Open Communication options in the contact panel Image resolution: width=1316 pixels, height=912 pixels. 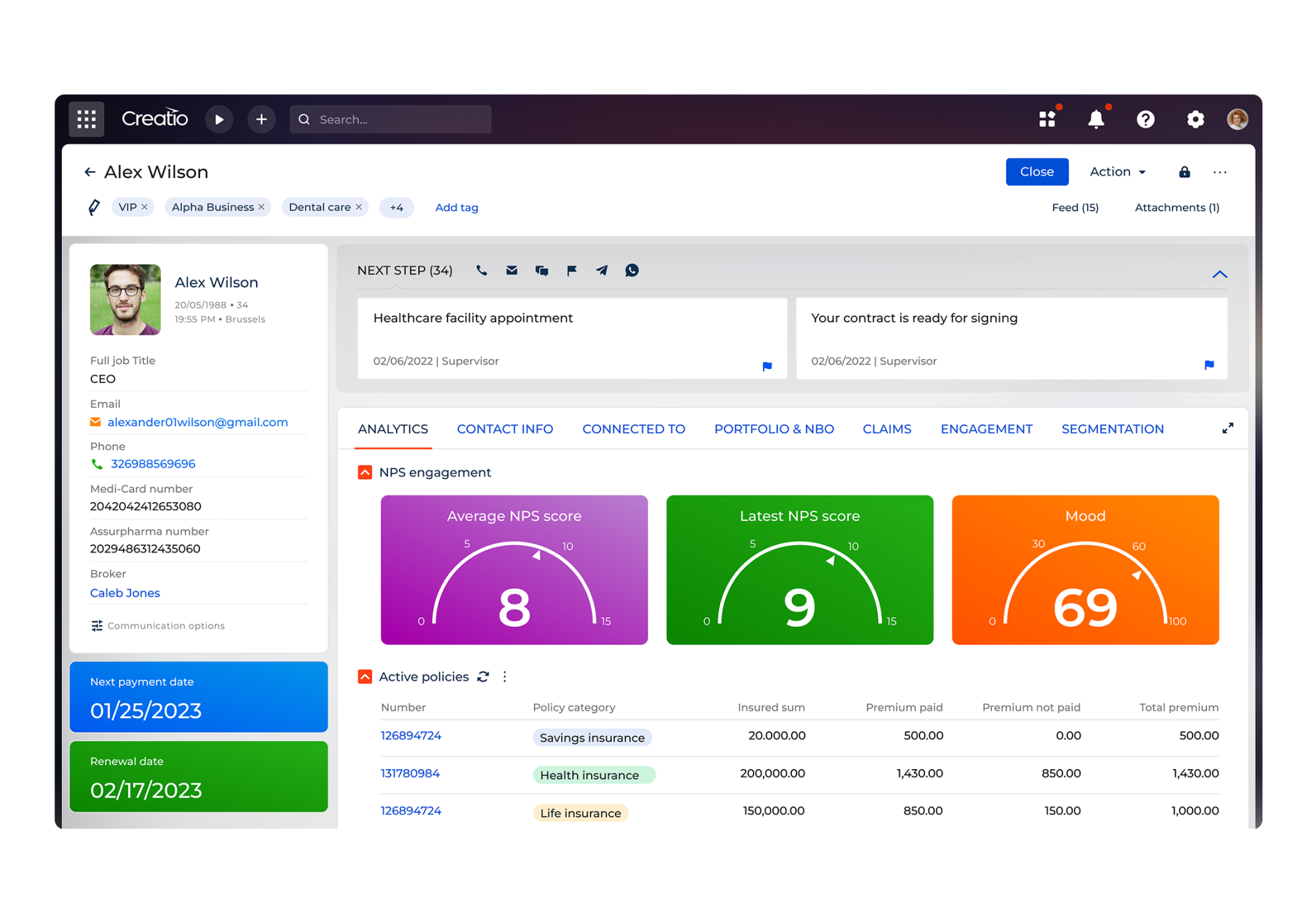coord(165,625)
